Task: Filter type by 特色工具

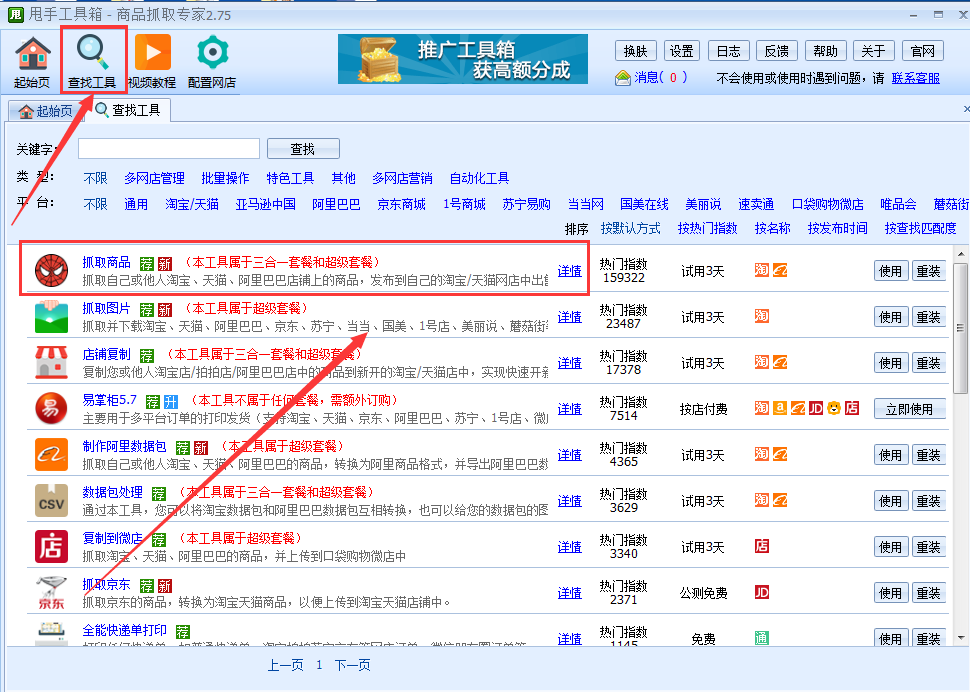Action: 290,179
